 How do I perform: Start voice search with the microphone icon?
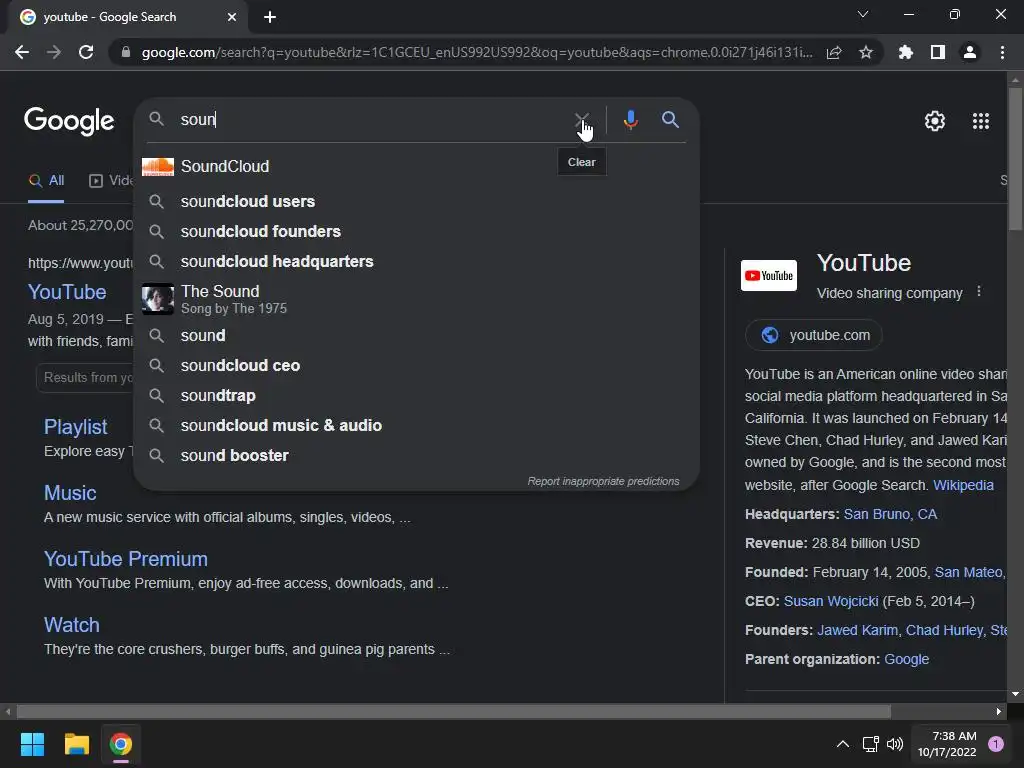pos(630,120)
